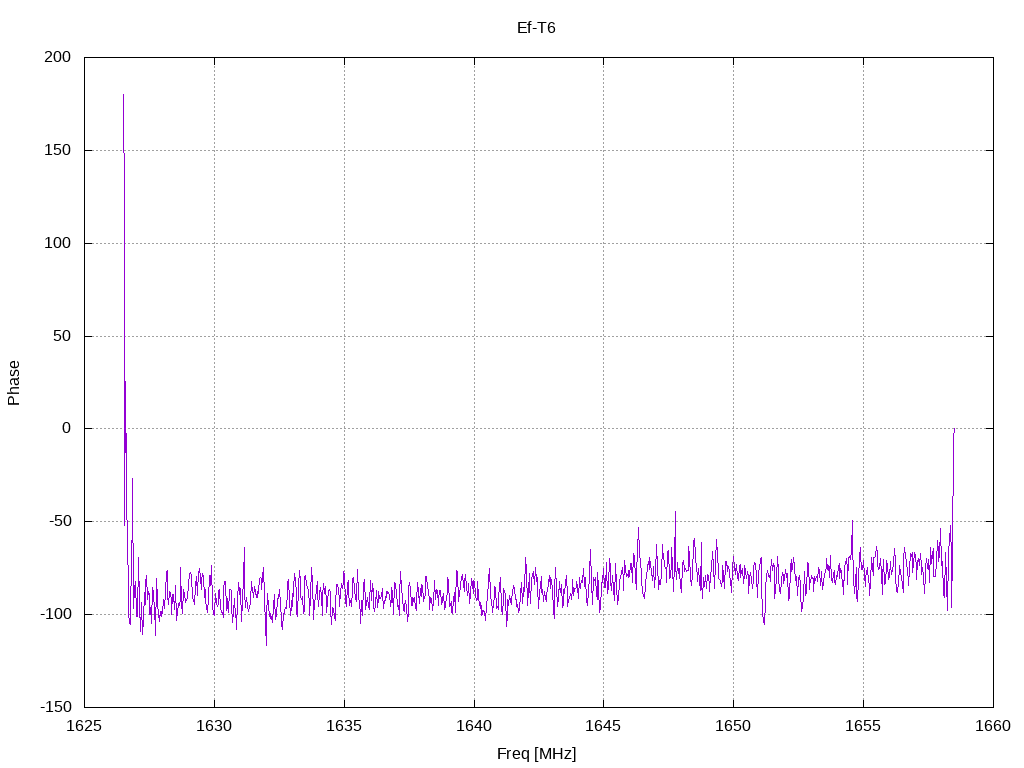Click the y-axis tick label 150

[57, 150]
